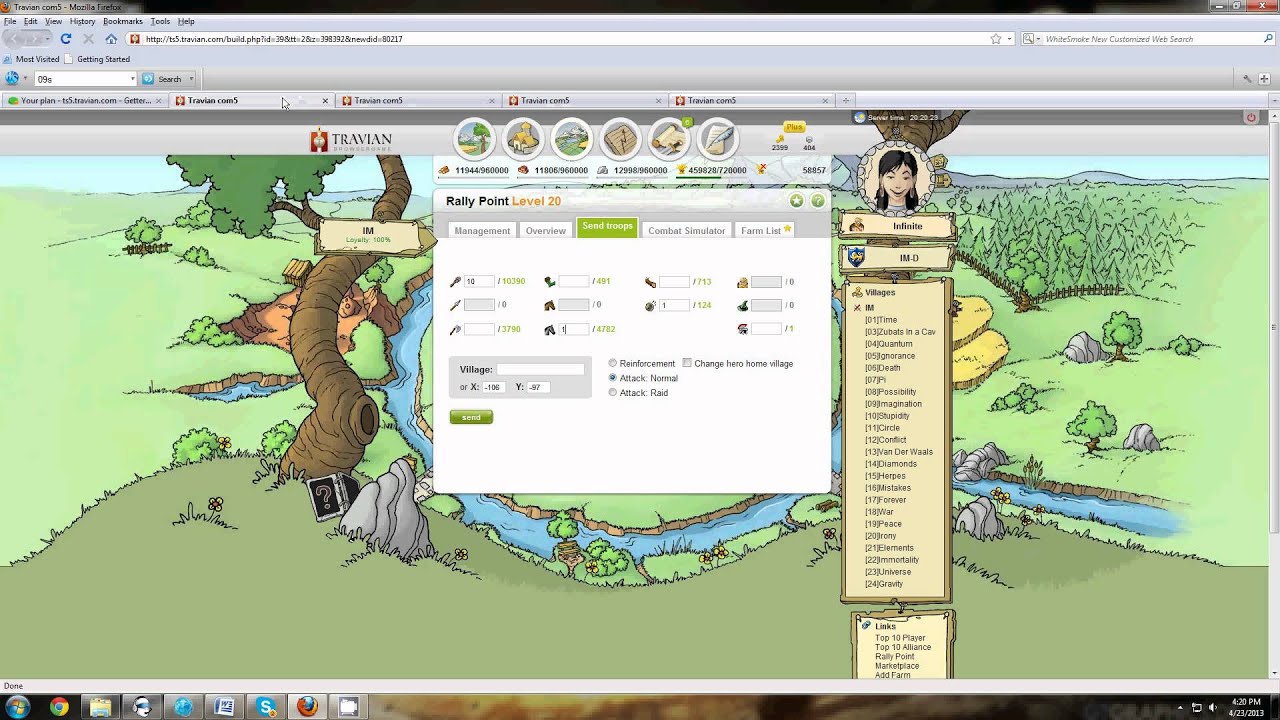Open a new browser tab
1280x720 pixels.
[846, 101]
